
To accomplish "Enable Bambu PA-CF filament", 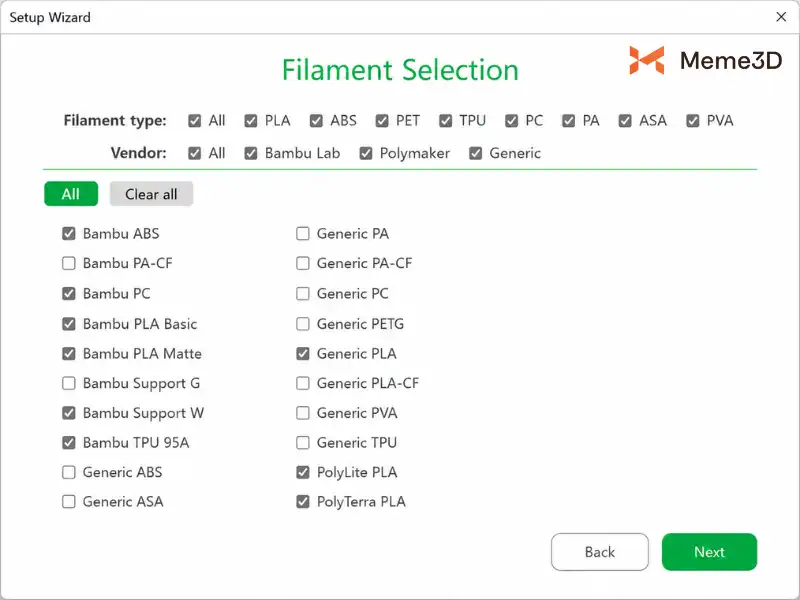I will click(x=68, y=263).
